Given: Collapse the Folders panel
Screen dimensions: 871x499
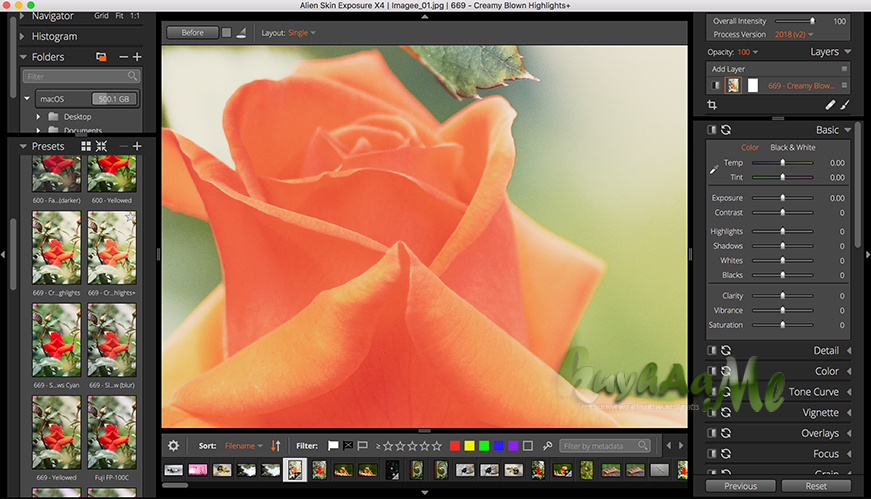Looking at the screenshot, I should (x=23, y=57).
